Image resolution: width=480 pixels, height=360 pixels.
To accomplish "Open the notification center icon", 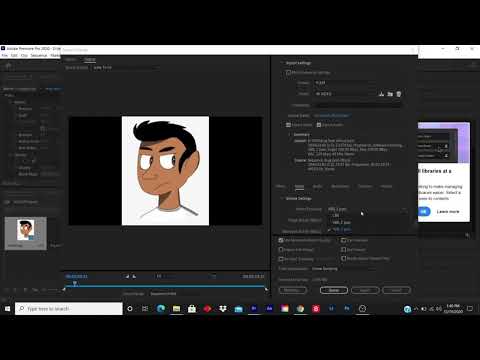I will pos(470,309).
